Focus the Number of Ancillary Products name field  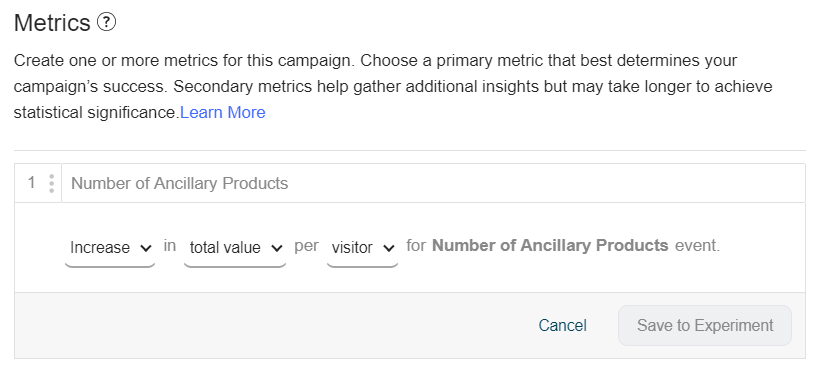point(434,183)
